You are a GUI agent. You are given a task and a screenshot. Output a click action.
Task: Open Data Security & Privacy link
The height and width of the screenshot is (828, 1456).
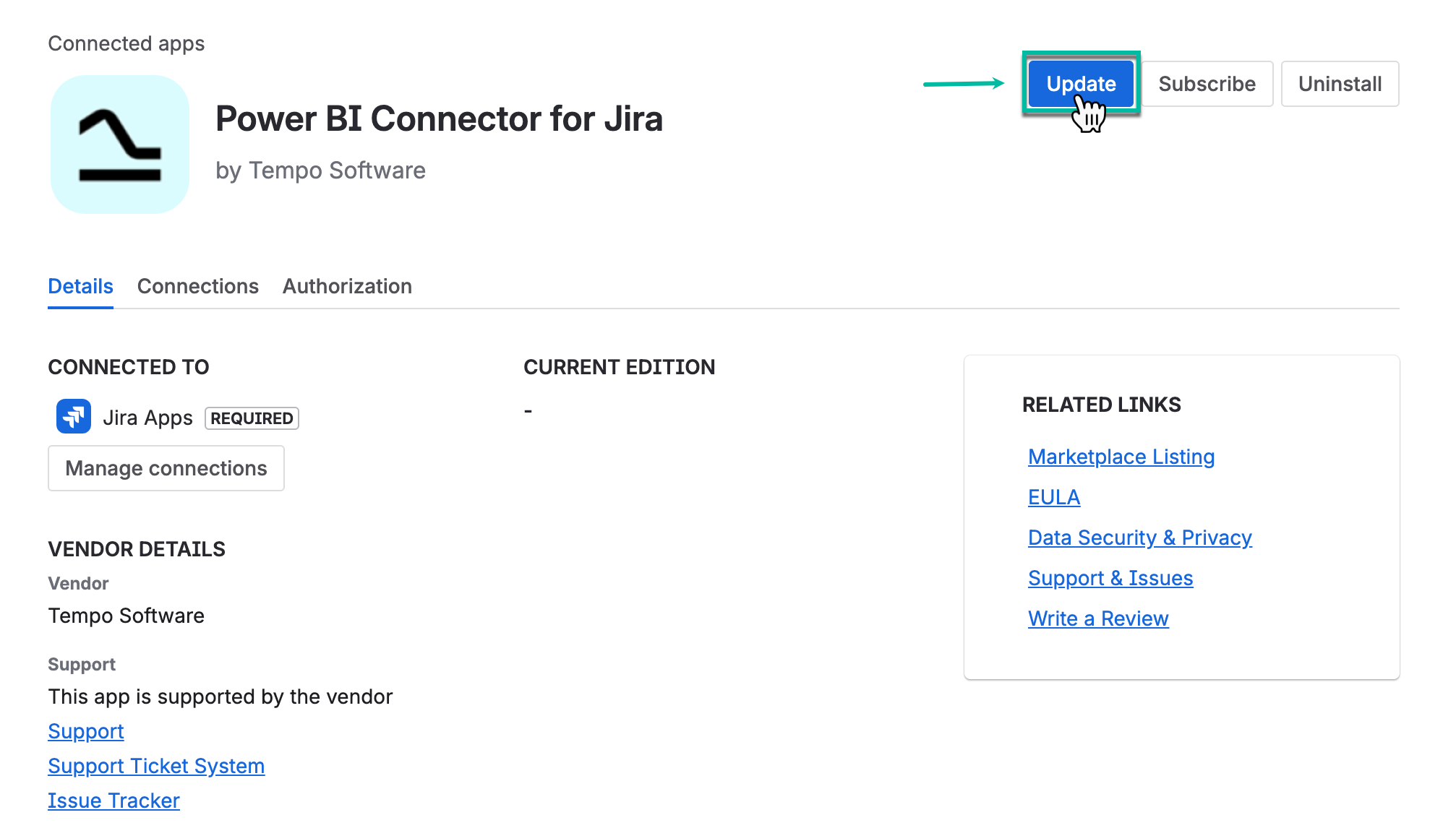click(1140, 538)
